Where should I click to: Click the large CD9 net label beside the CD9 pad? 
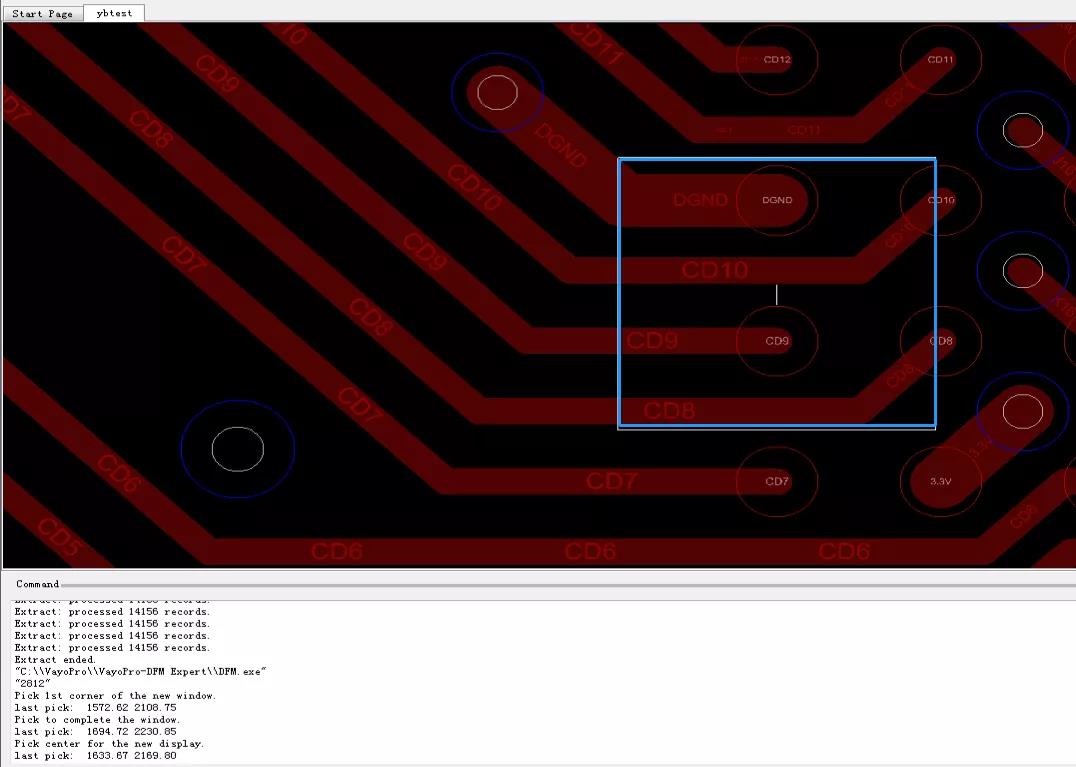652,340
